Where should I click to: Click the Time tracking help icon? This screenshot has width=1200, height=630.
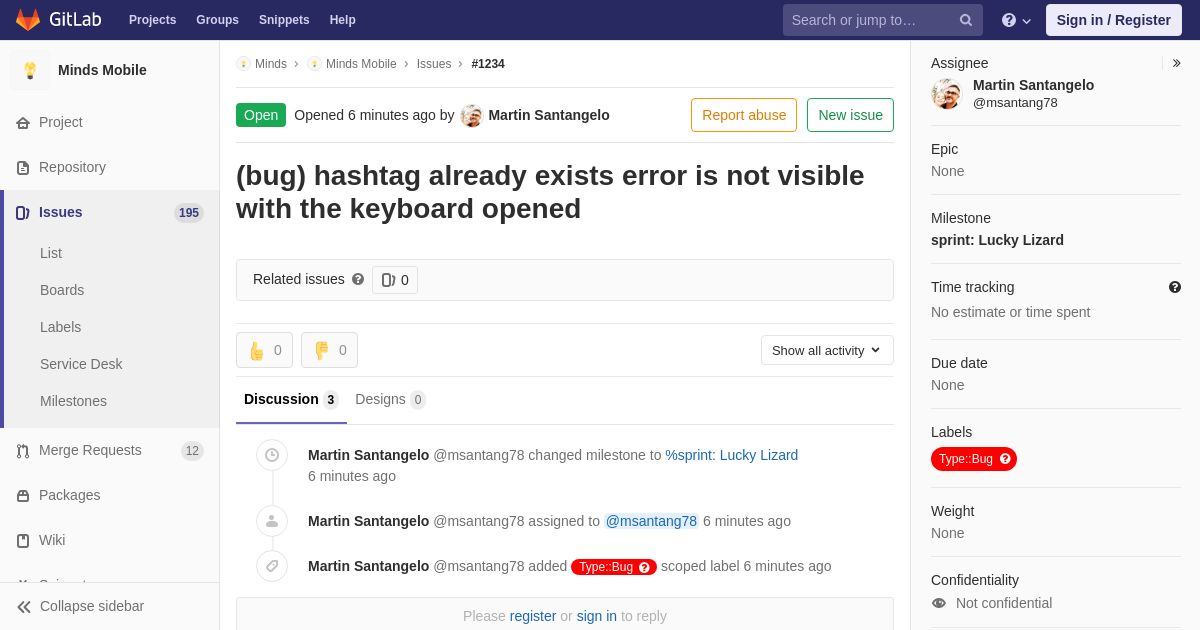[x=1175, y=287]
